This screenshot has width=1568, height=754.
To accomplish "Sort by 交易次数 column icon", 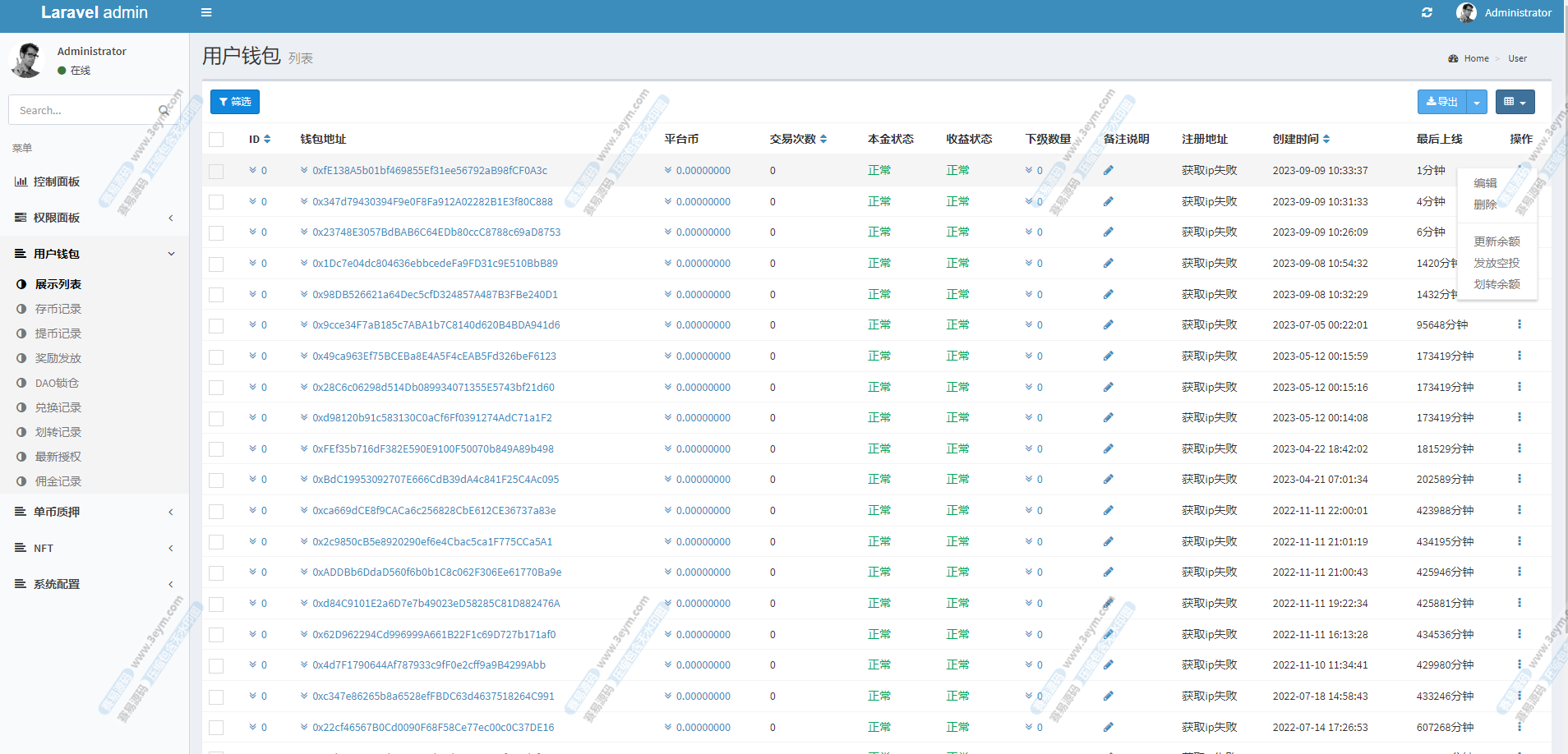I will tap(823, 140).
